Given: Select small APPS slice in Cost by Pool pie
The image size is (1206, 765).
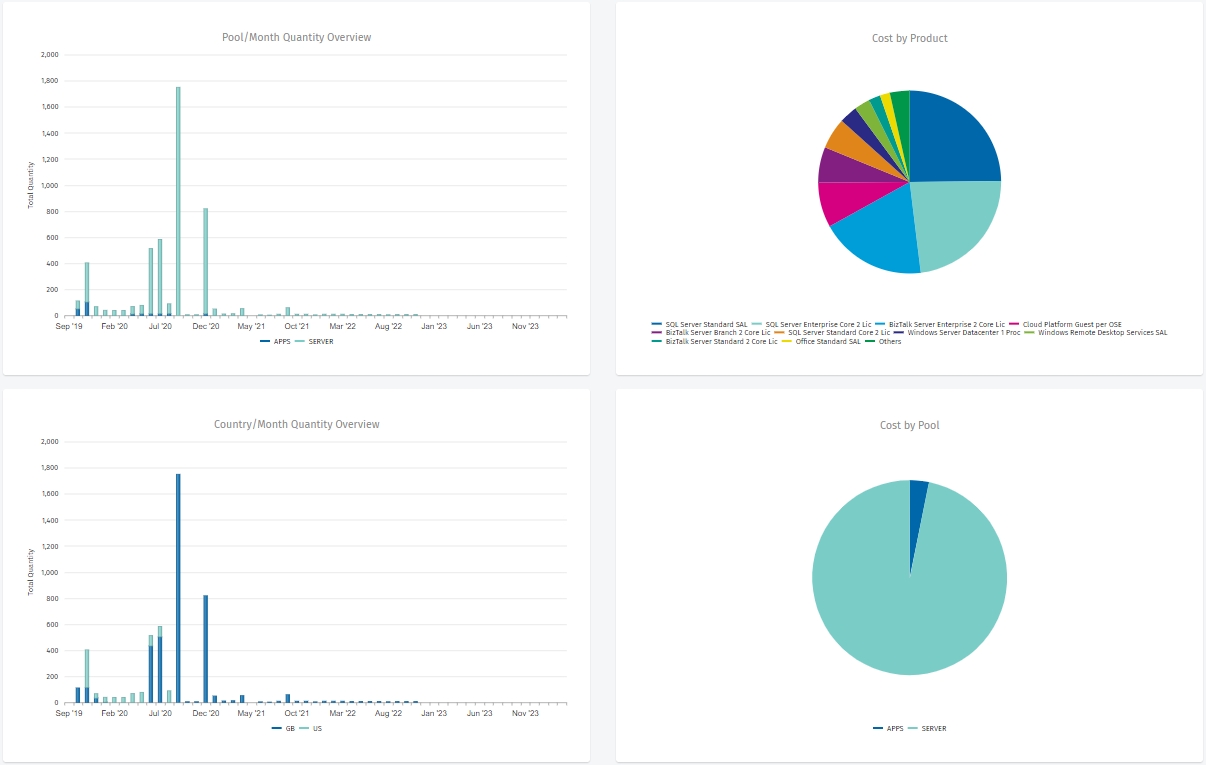Looking at the screenshot, I should point(917,500).
